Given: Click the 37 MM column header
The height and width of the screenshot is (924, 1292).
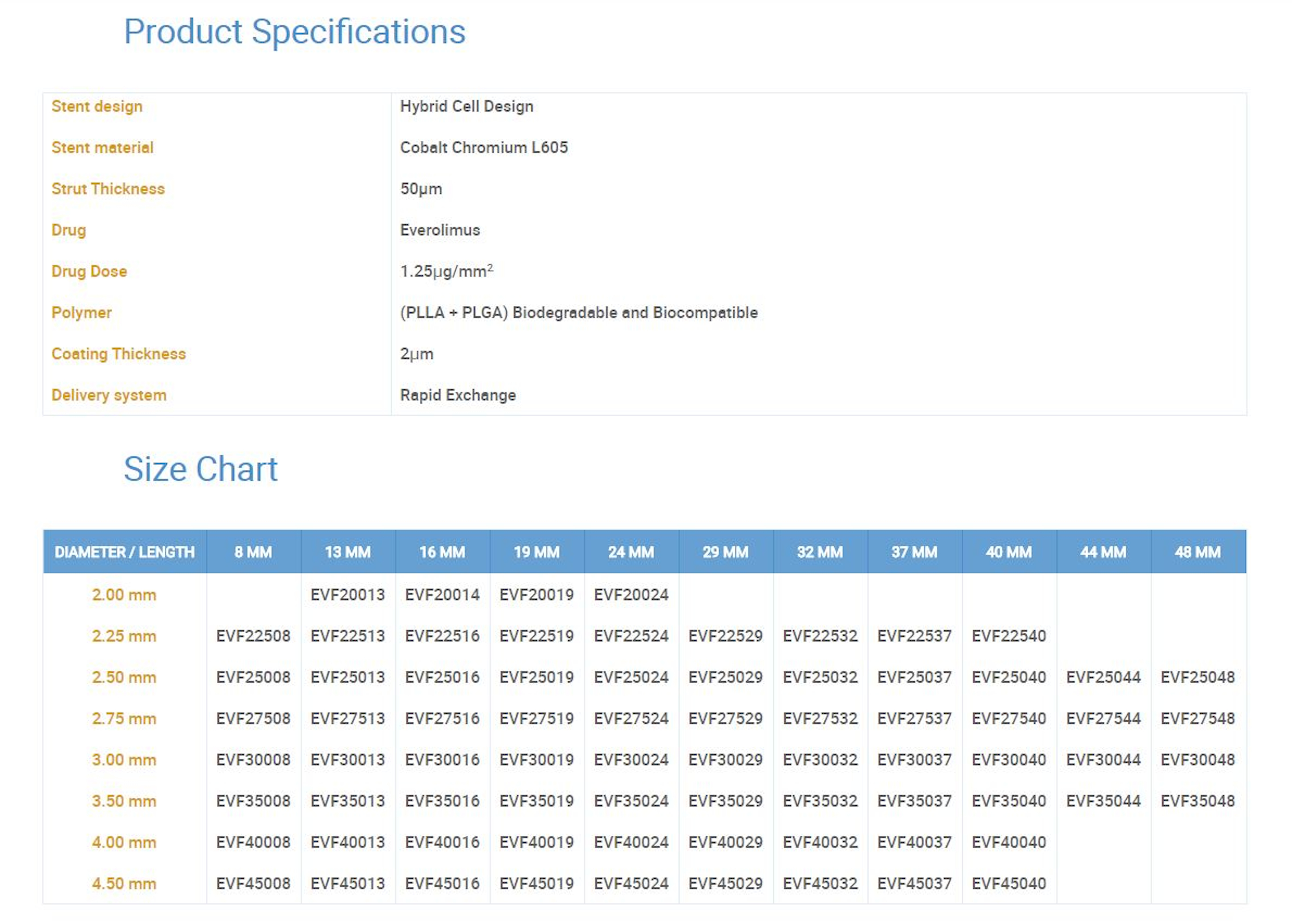Looking at the screenshot, I should pyautogui.click(x=914, y=552).
